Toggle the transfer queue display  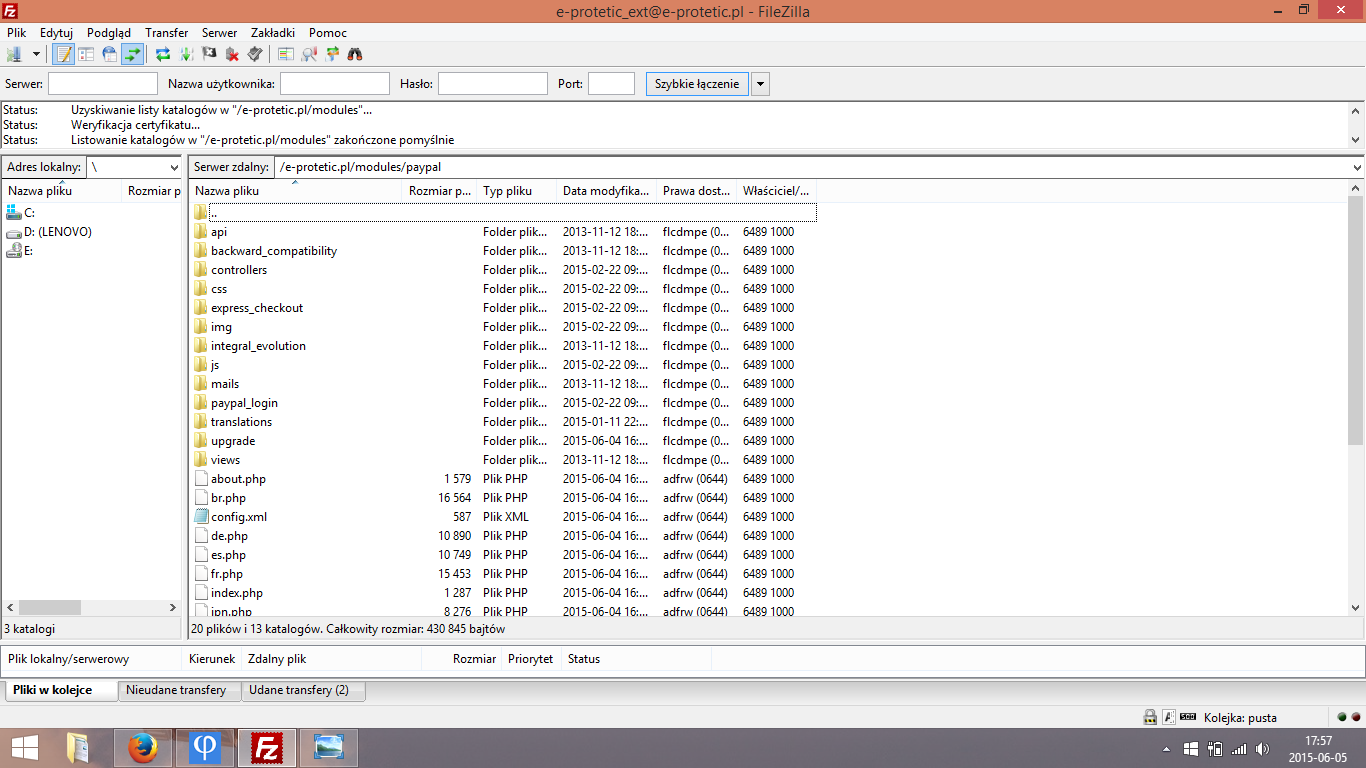click(132, 54)
